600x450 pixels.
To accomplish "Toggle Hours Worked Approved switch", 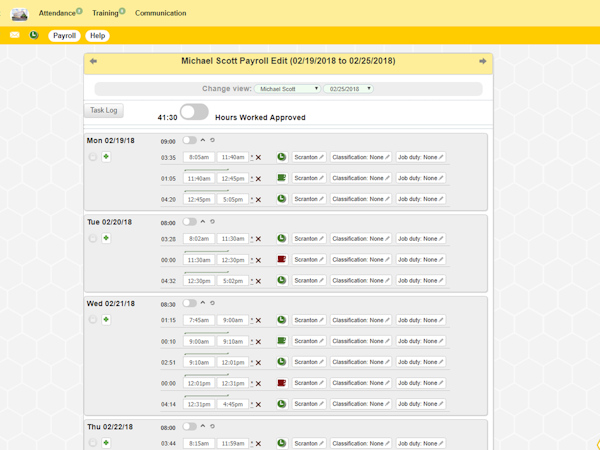I will pos(194,113).
